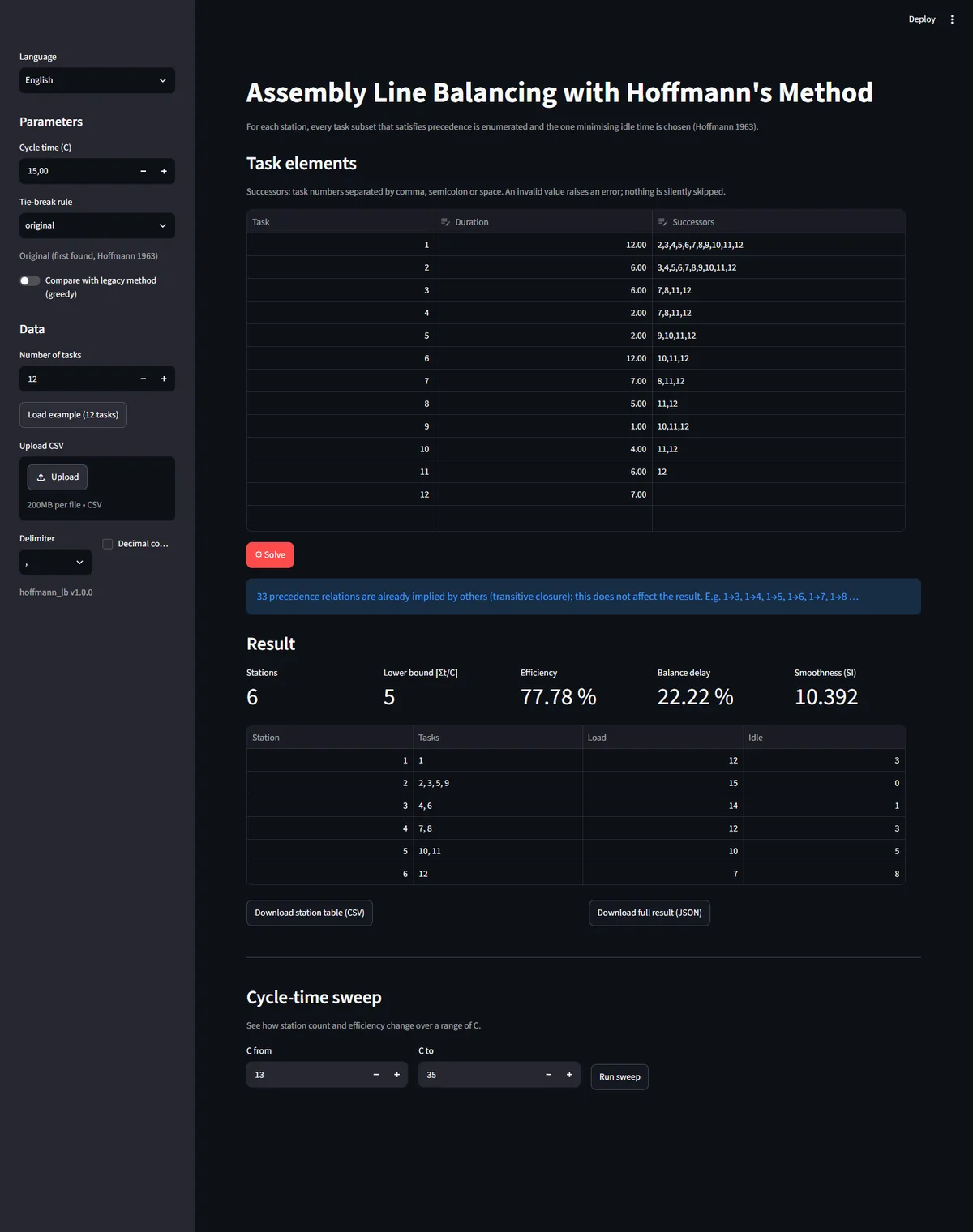Image resolution: width=973 pixels, height=1232 pixels.
Task: Click the Cycle time input field
Action: pyautogui.click(x=77, y=171)
